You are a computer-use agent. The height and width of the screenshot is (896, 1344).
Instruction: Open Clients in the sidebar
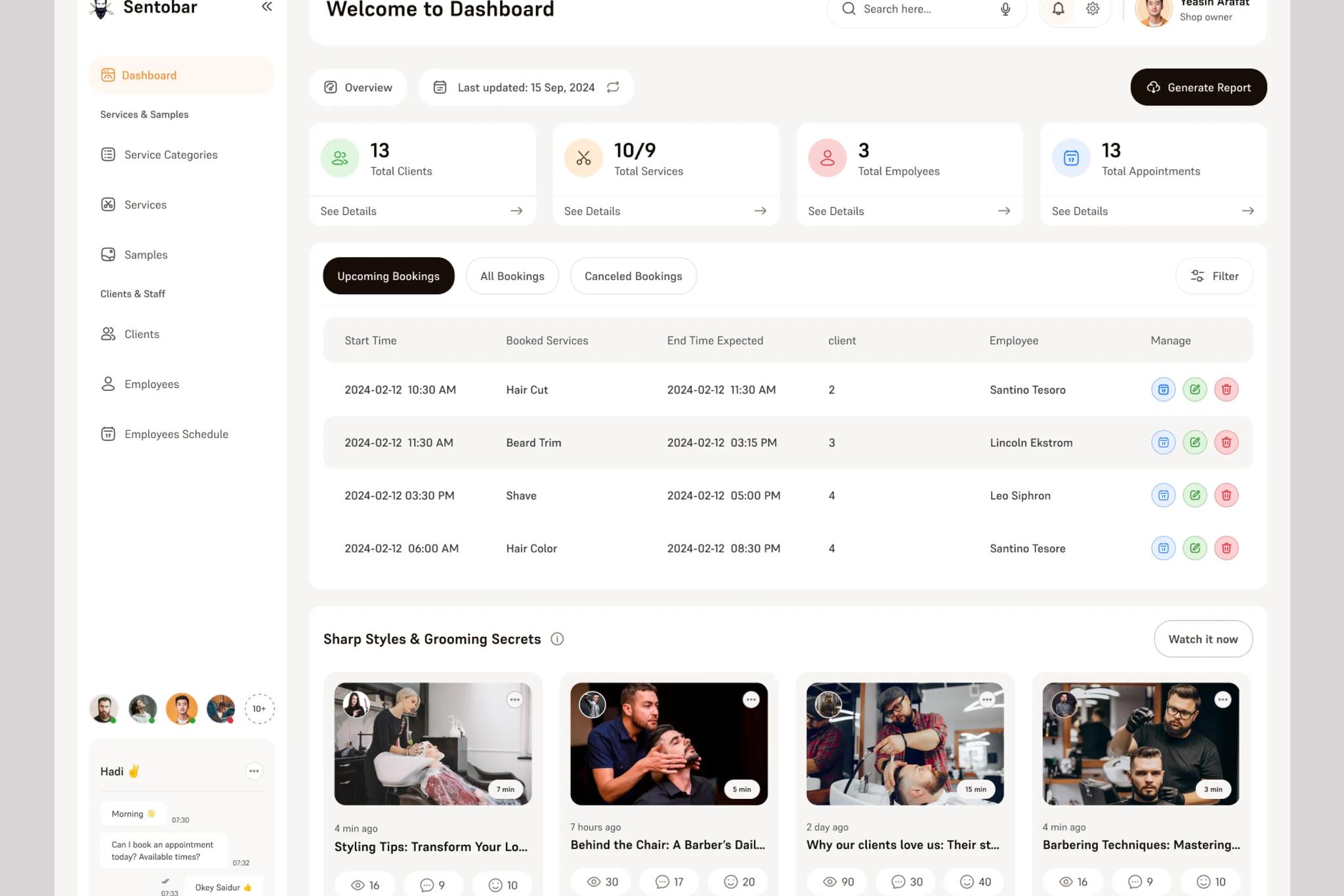130,334
